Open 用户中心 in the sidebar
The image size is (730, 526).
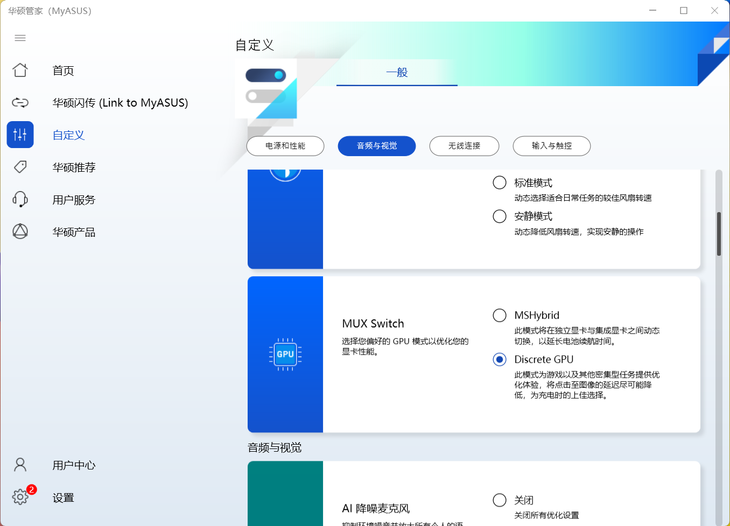pos(74,465)
